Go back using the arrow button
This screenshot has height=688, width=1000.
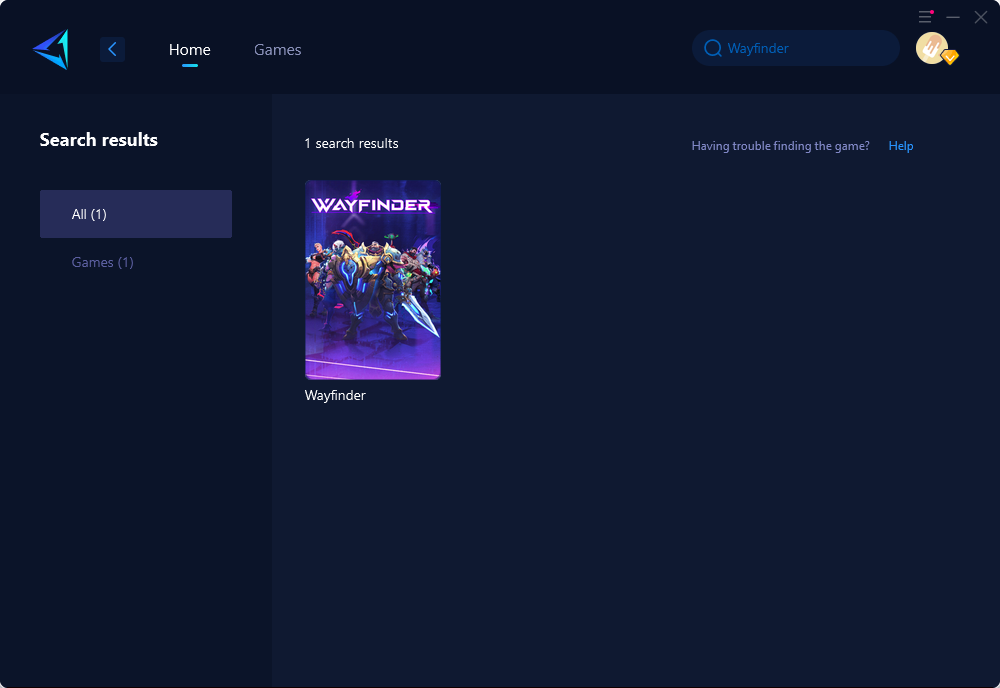point(112,49)
